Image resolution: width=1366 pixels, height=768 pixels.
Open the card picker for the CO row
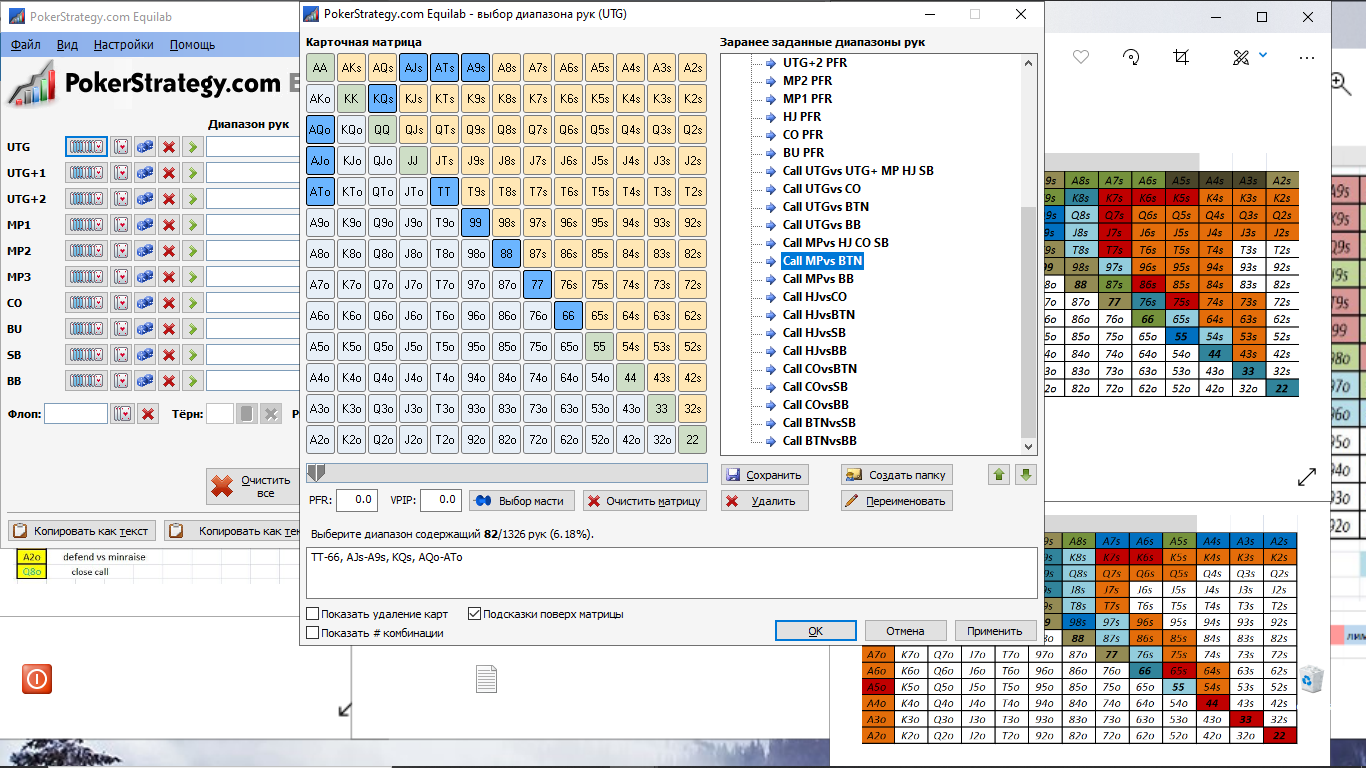[121, 303]
